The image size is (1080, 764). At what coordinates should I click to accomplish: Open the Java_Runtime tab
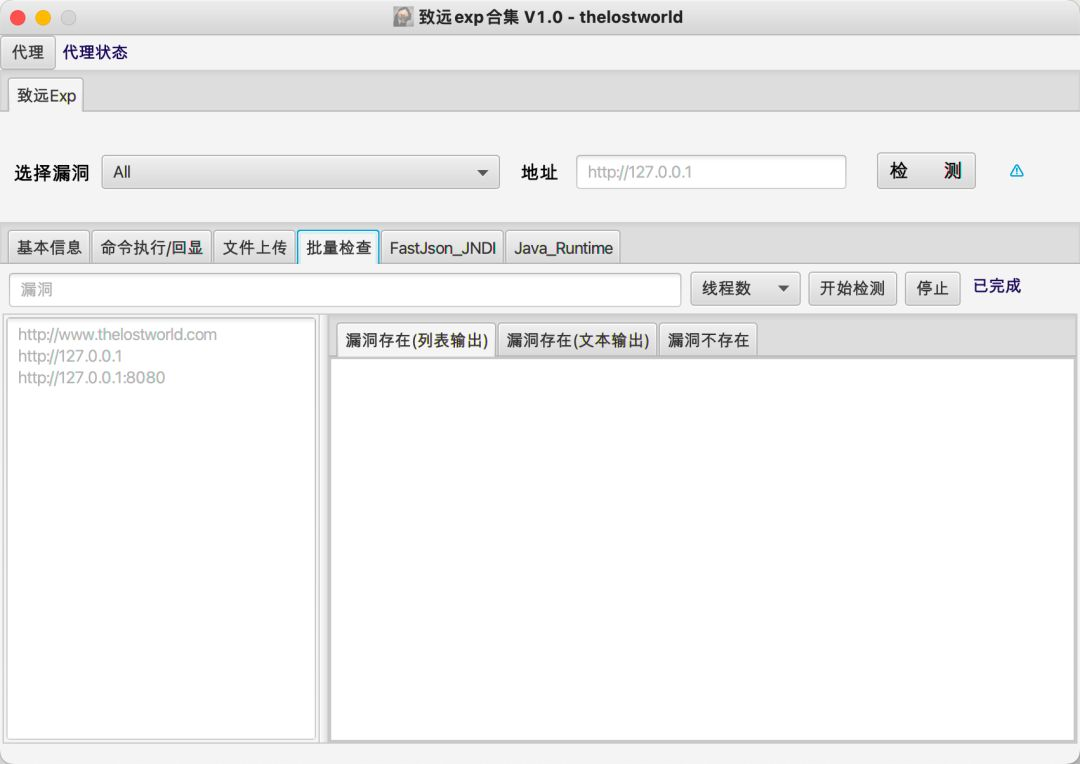pos(563,247)
